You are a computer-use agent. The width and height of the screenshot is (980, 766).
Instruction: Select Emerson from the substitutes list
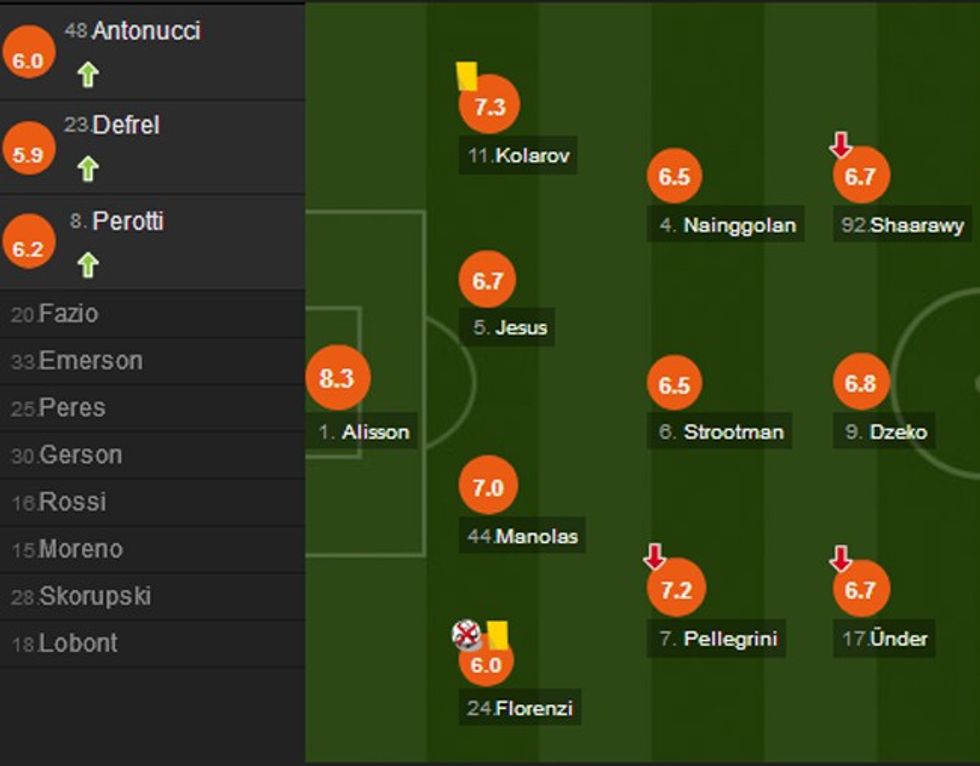pos(90,361)
